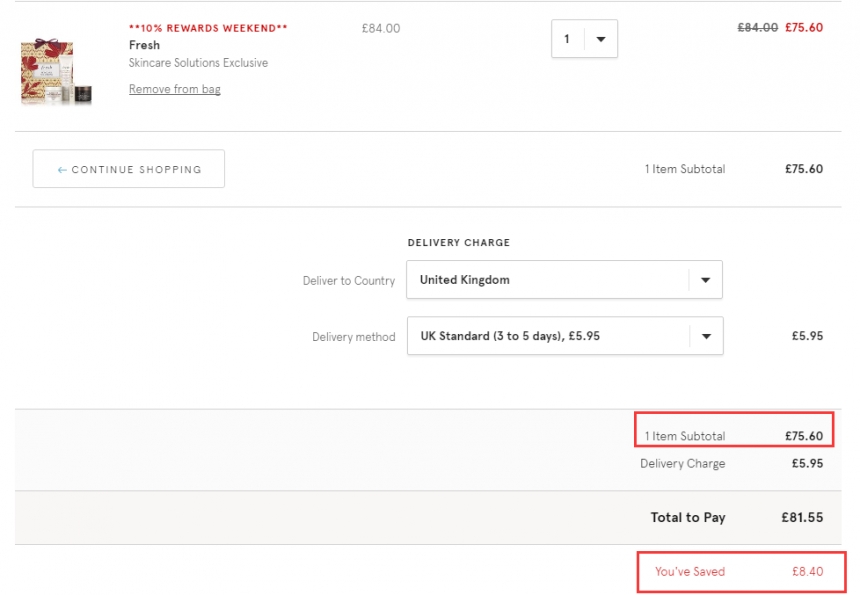Image resolution: width=860 pixels, height=595 pixels.
Task: Click the crossed-out £84.00 original price
Action: [x=757, y=28]
